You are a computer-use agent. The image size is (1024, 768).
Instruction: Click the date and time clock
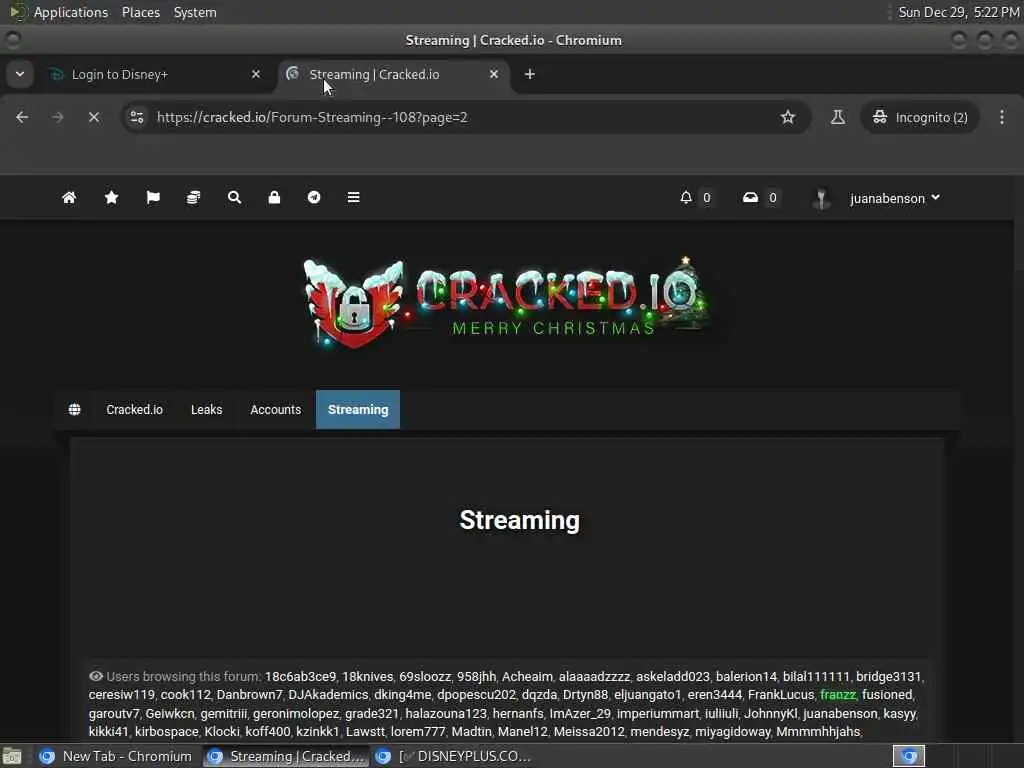(958, 12)
